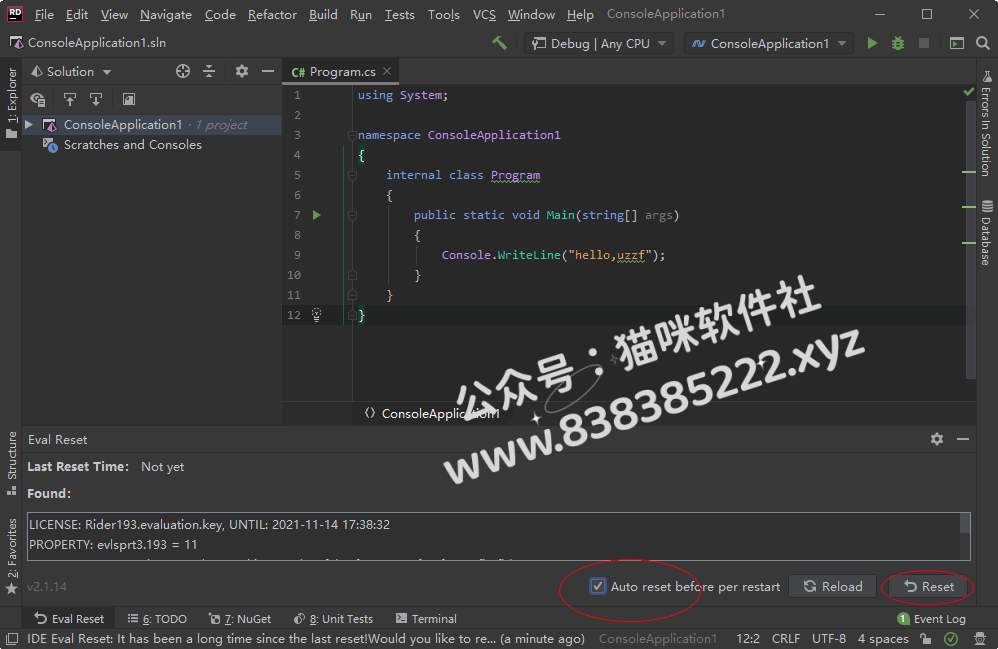Run ConsoleApplication1 with the green play icon

(x=872, y=43)
